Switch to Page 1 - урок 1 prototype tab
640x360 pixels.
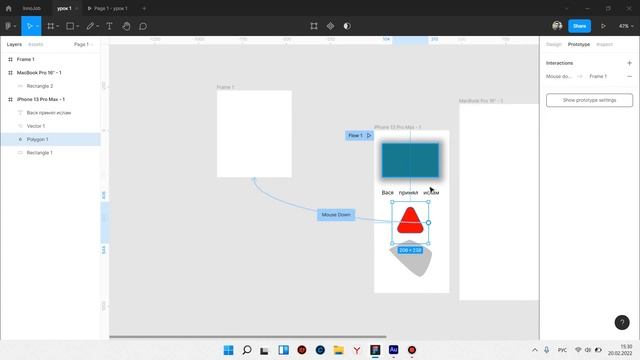pos(107,8)
